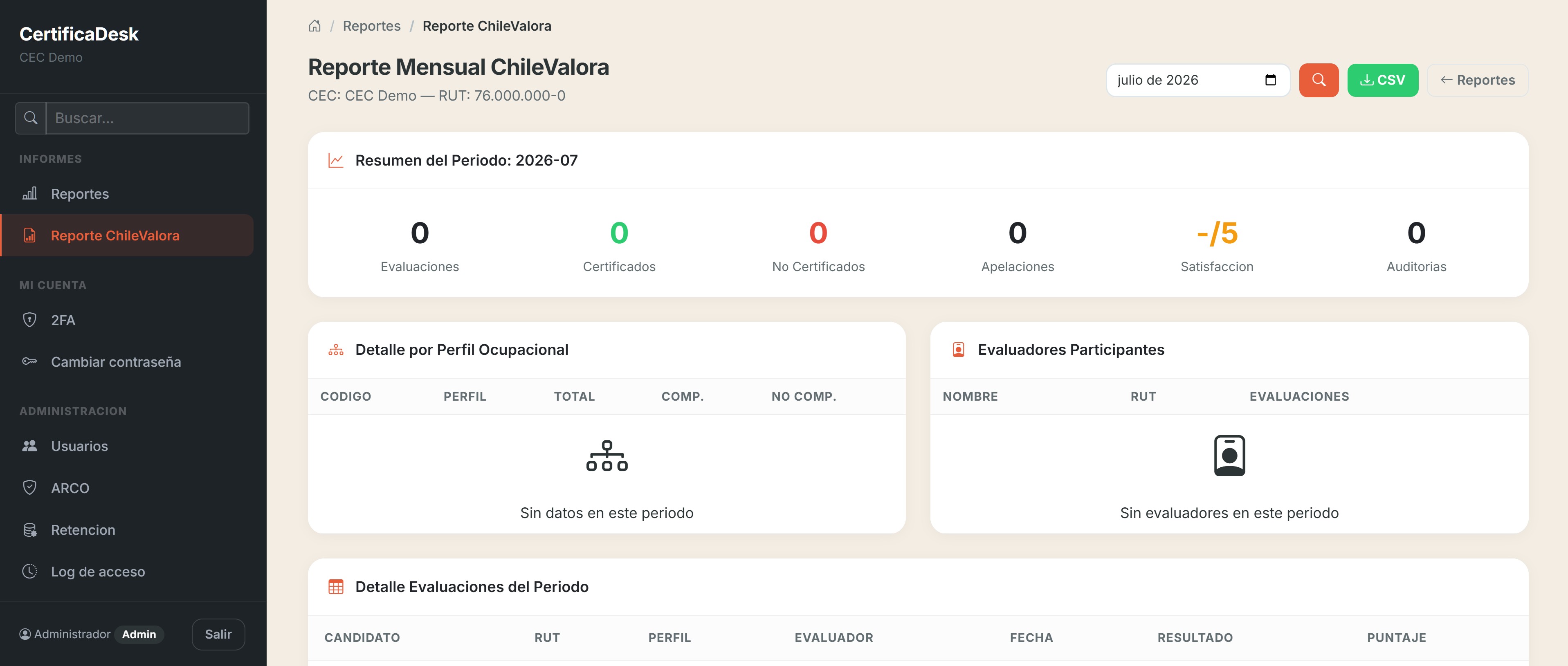Click the large person badge icon above Sin evaluadores
The image size is (1568, 666).
pos(1229,456)
